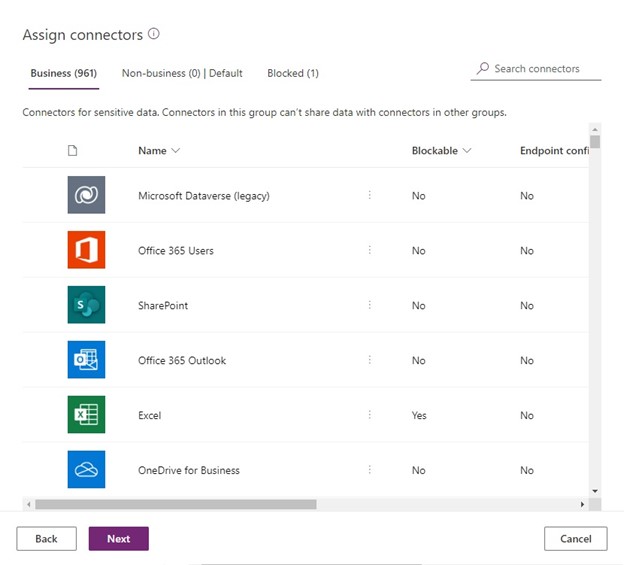This screenshot has height=565, width=624.
Task: Click the Excel connector icon
Action: [x=86, y=415]
